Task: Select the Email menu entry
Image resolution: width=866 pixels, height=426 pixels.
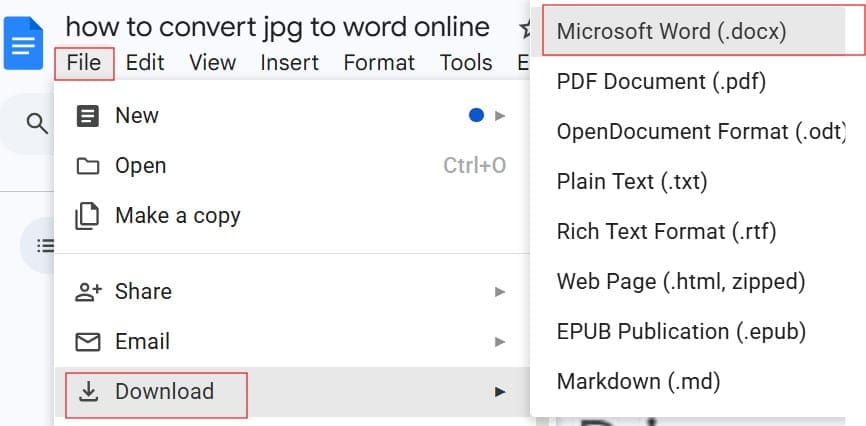Action: coord(292,342)
